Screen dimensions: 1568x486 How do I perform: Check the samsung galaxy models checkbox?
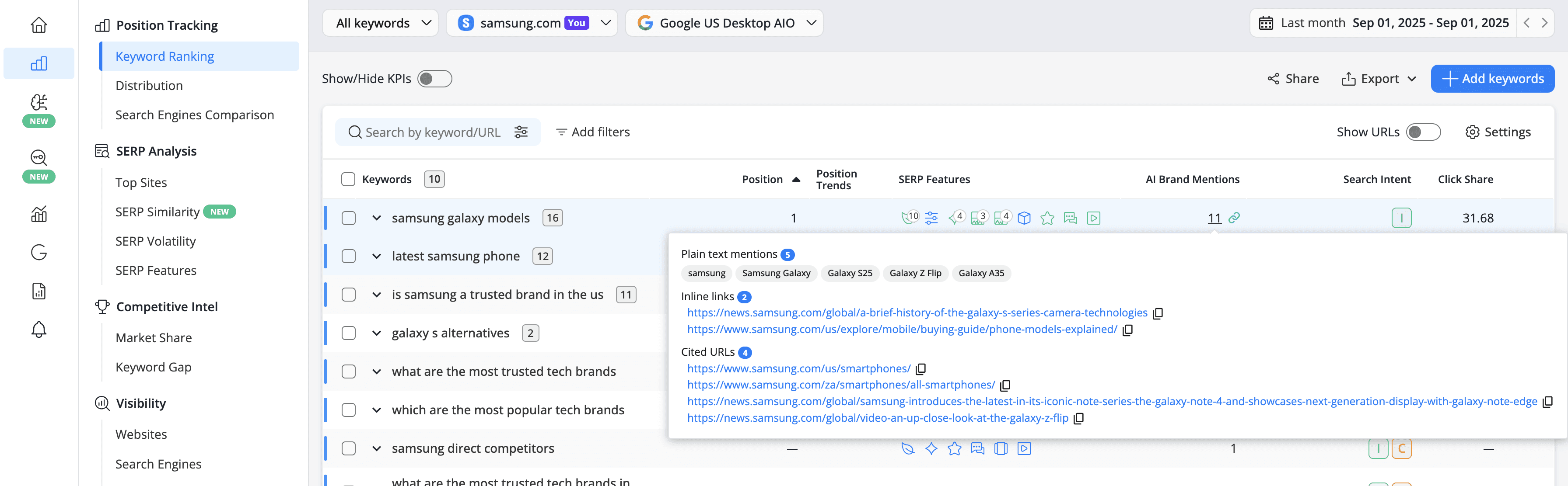348,218
